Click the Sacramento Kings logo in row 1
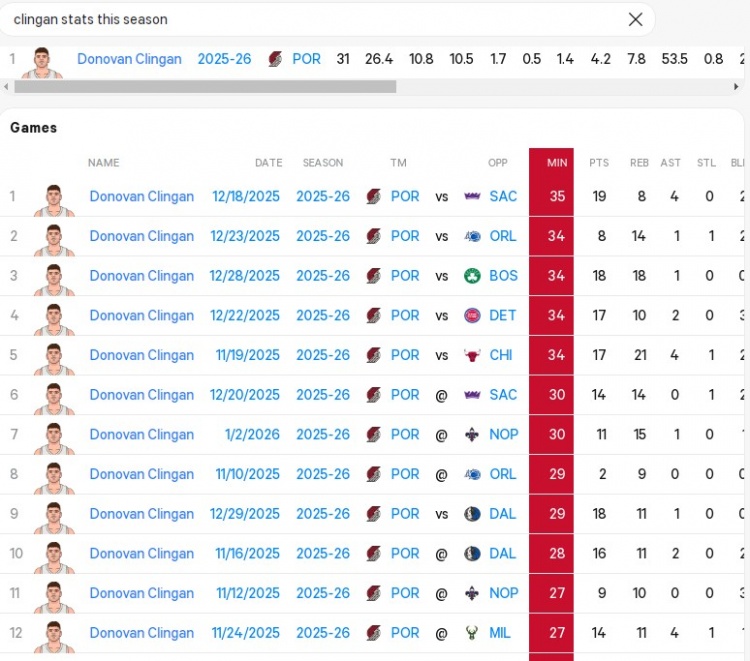The width and height of the screenshot is (750, 661). (473, 197)
